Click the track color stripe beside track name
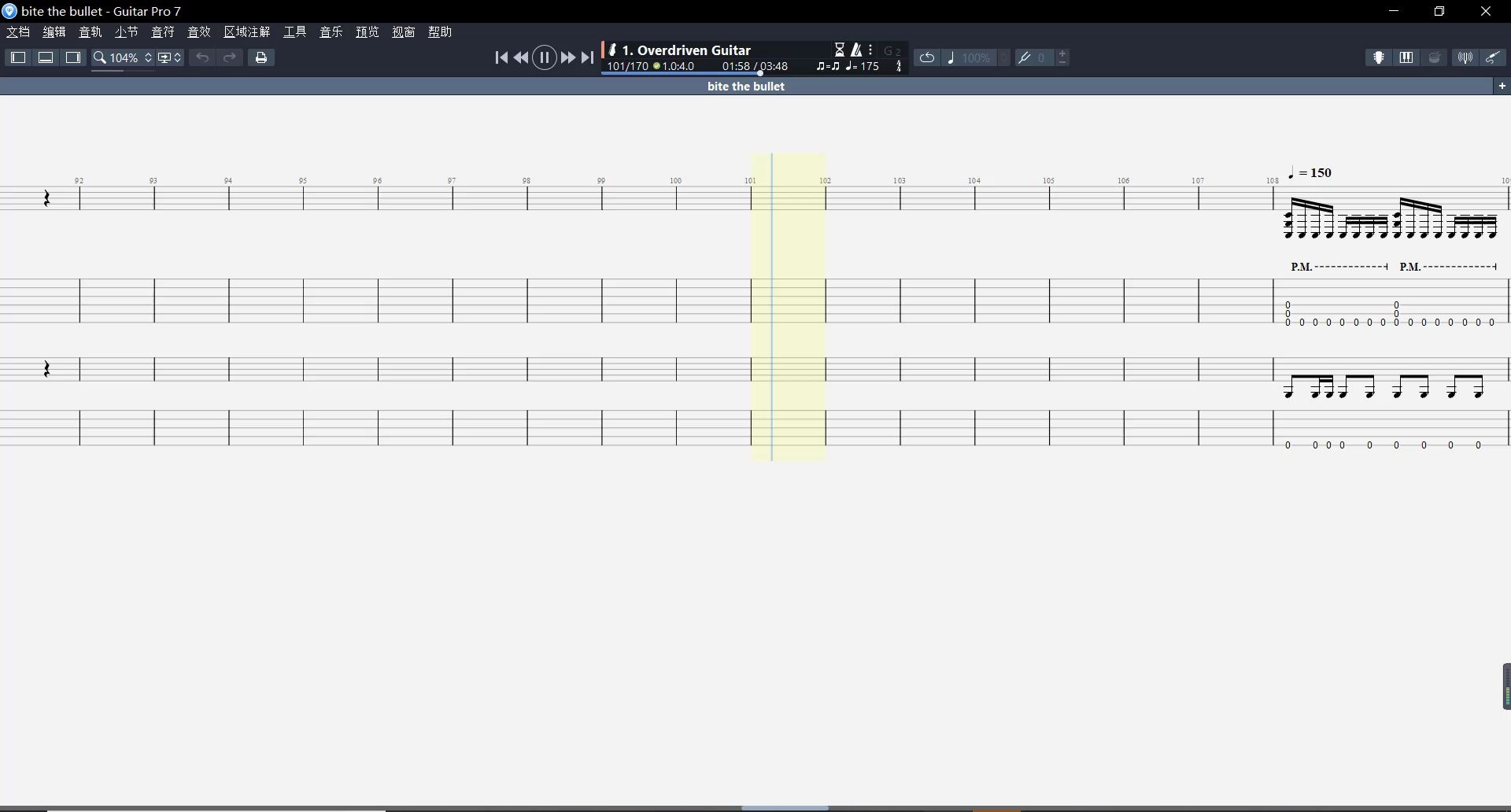The height and width of the screenshot is (812, 1511). point(603,50)
